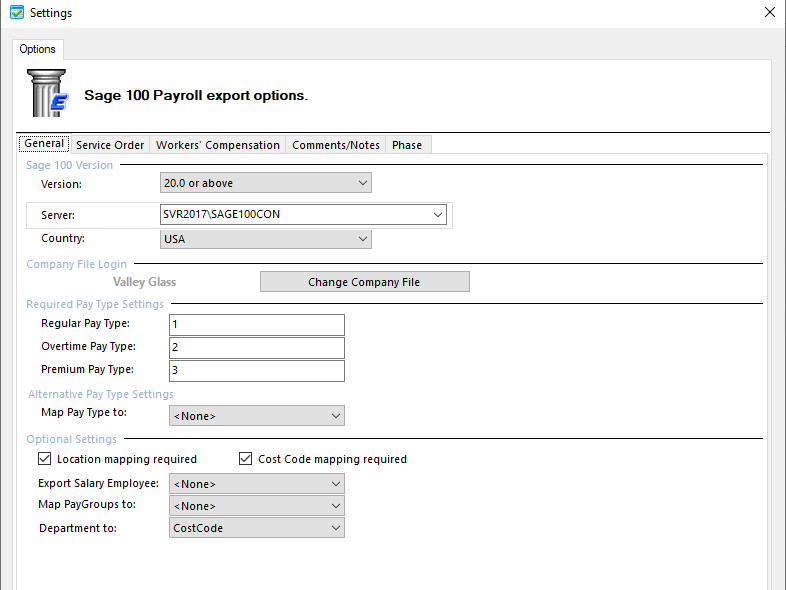This screenshot has height=590, width=786.
Task: Open the Phase tab
Action: (x=407, y=145)
